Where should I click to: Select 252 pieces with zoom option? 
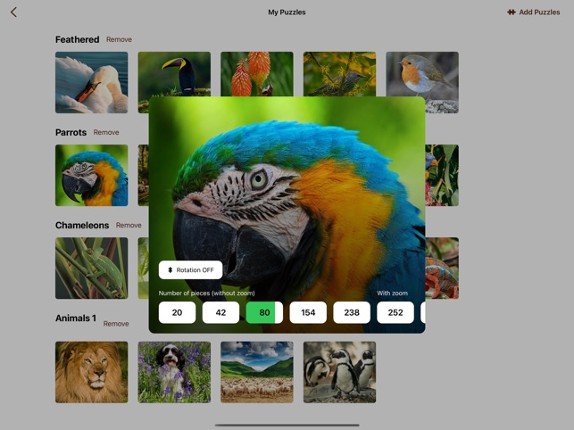395,313
